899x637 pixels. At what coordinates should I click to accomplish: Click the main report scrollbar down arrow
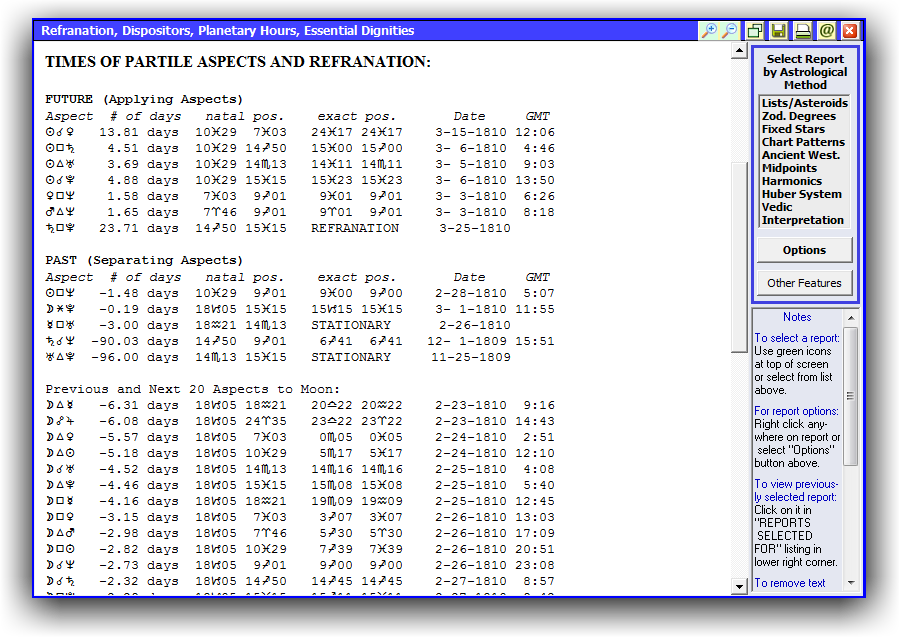pos(740,588)
